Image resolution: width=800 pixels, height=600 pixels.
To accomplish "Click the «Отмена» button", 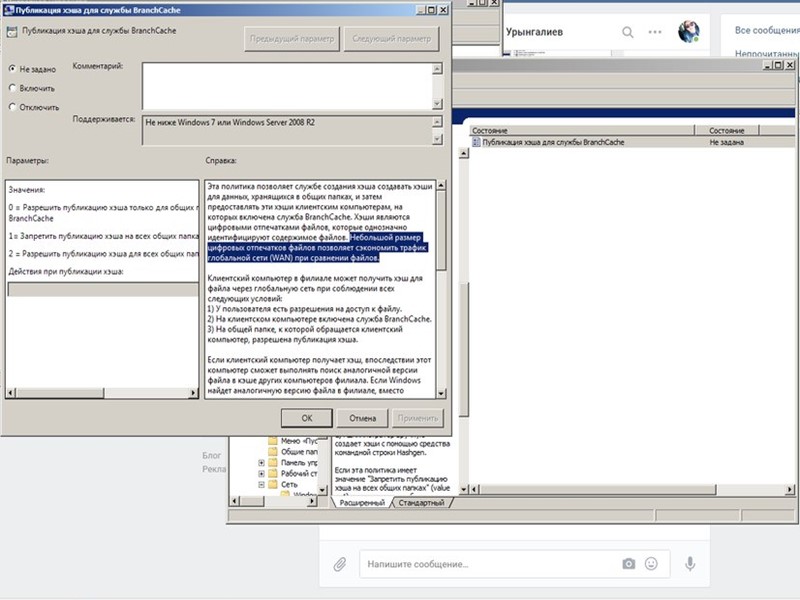I will (362, 418).
